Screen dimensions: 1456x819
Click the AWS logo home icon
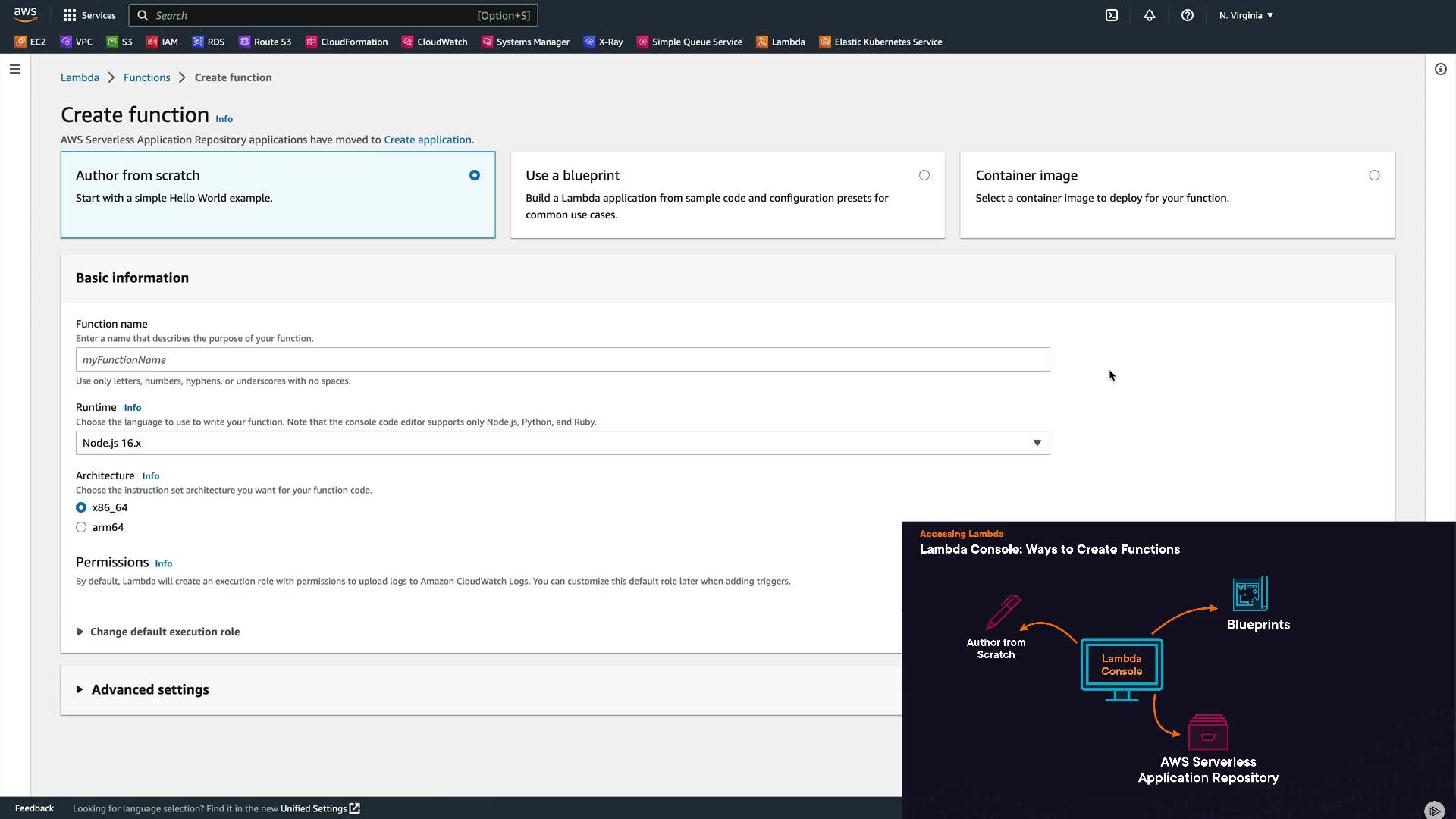[25, 14]
